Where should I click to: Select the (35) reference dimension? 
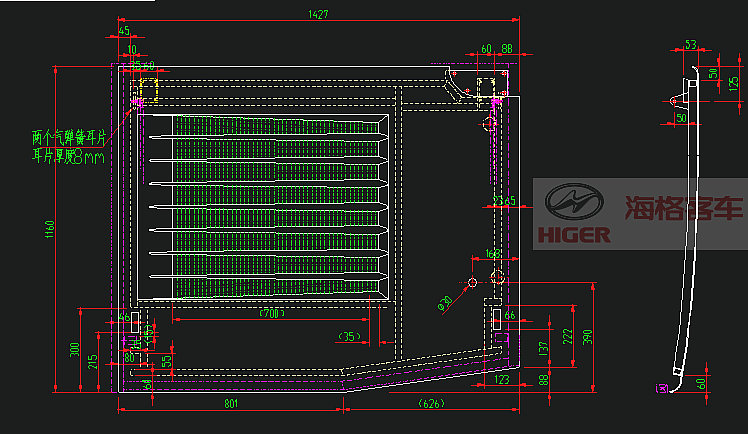click(350, 335)
